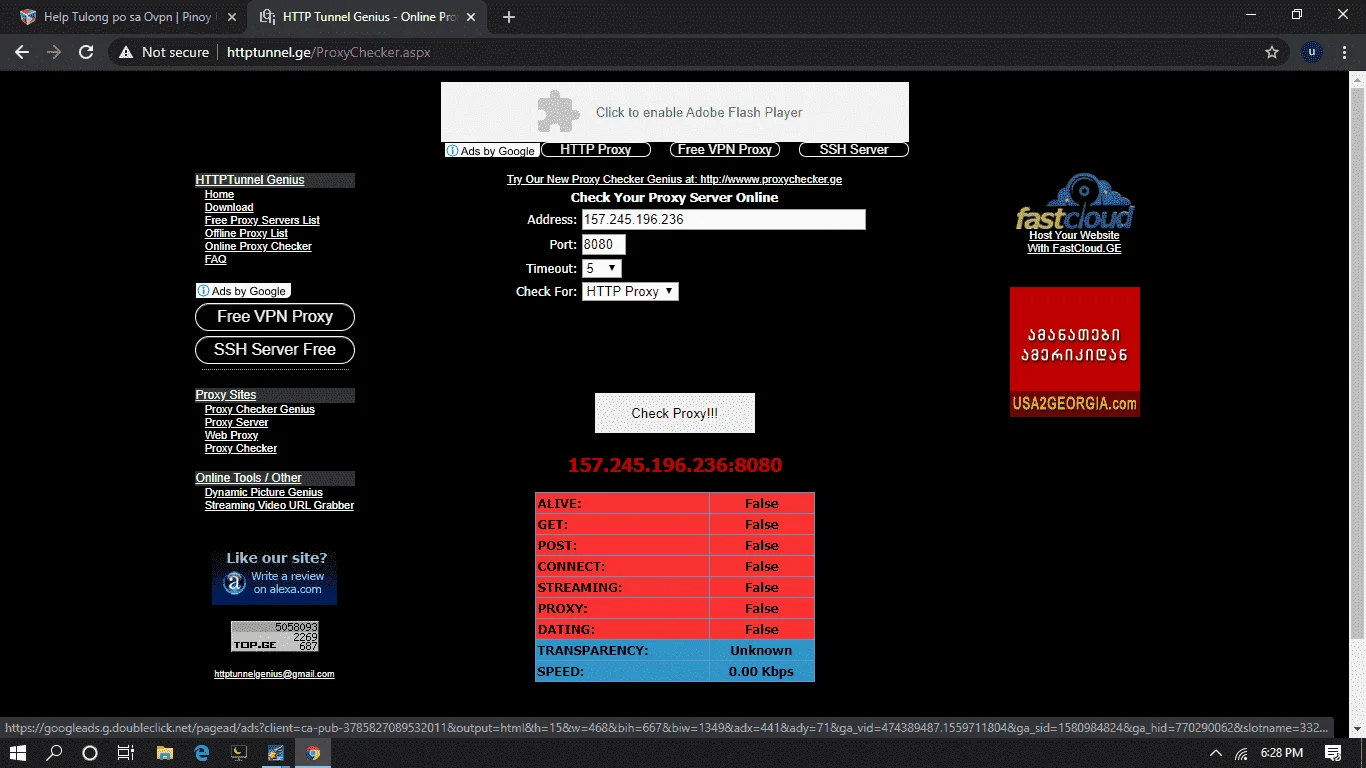Reload the current page
Screen dimensions: 1366x768
(x=86, y=52)
